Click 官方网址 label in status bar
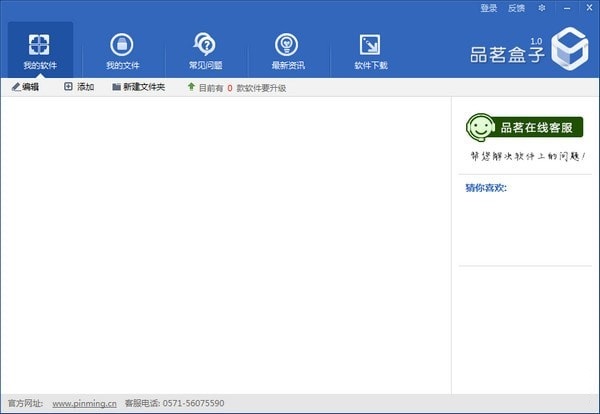 click(26, 403)
